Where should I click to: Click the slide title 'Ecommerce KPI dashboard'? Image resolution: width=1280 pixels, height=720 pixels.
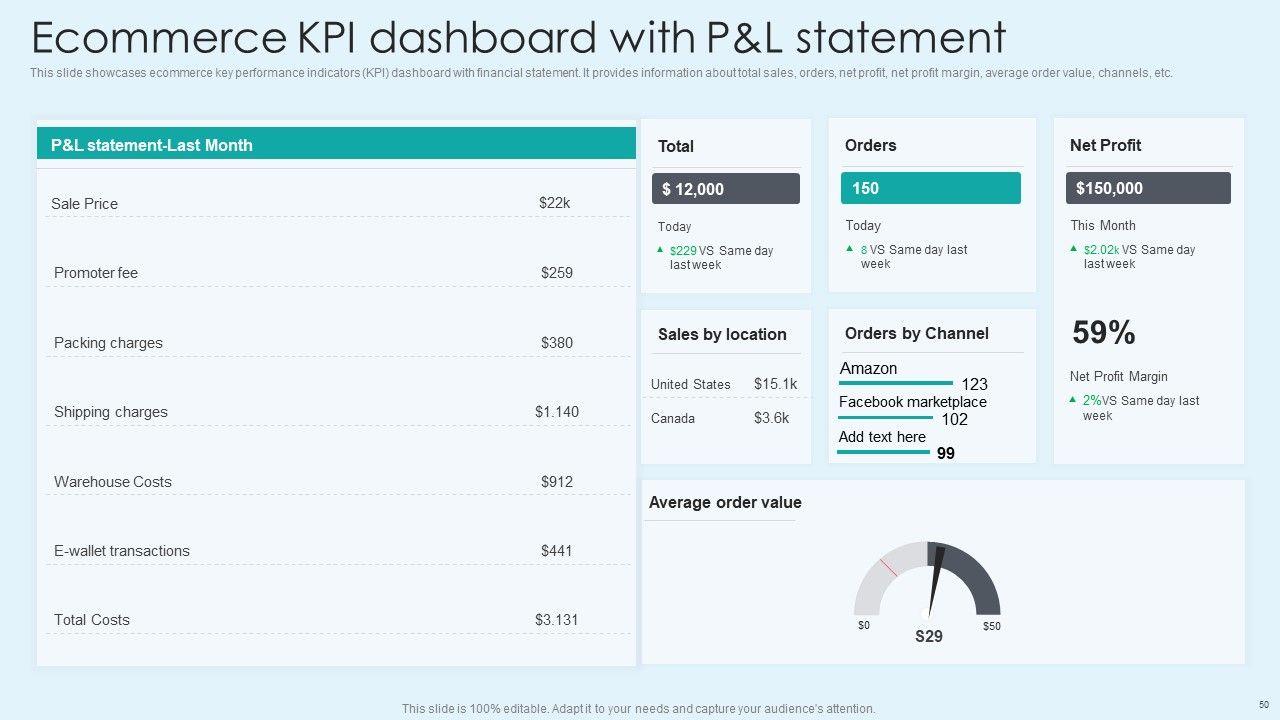[518, 38]
